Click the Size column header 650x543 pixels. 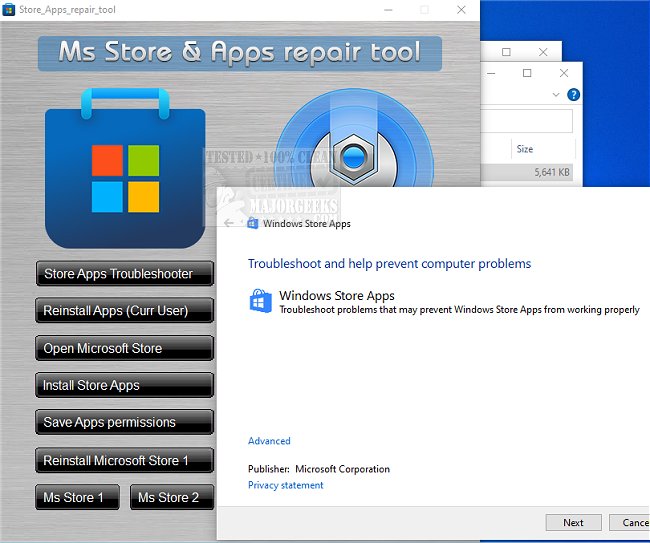[543, 149]
